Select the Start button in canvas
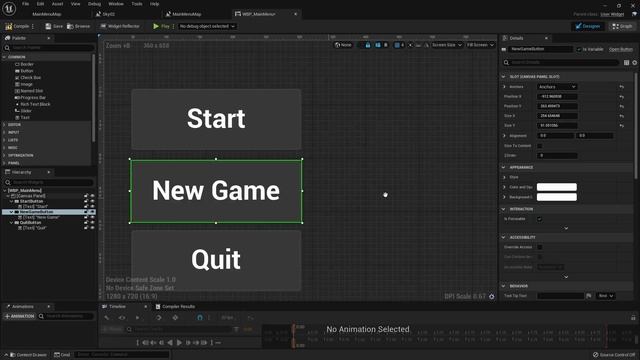The width and height of the screenshot is (640, 360). 216,119
